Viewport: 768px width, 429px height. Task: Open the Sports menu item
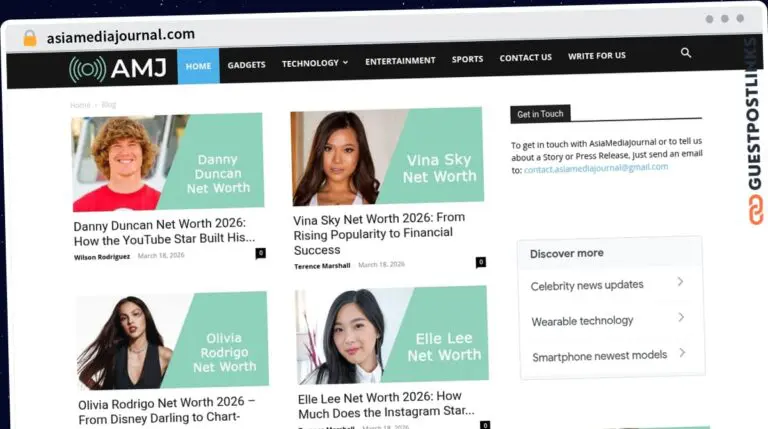(467, 59)
